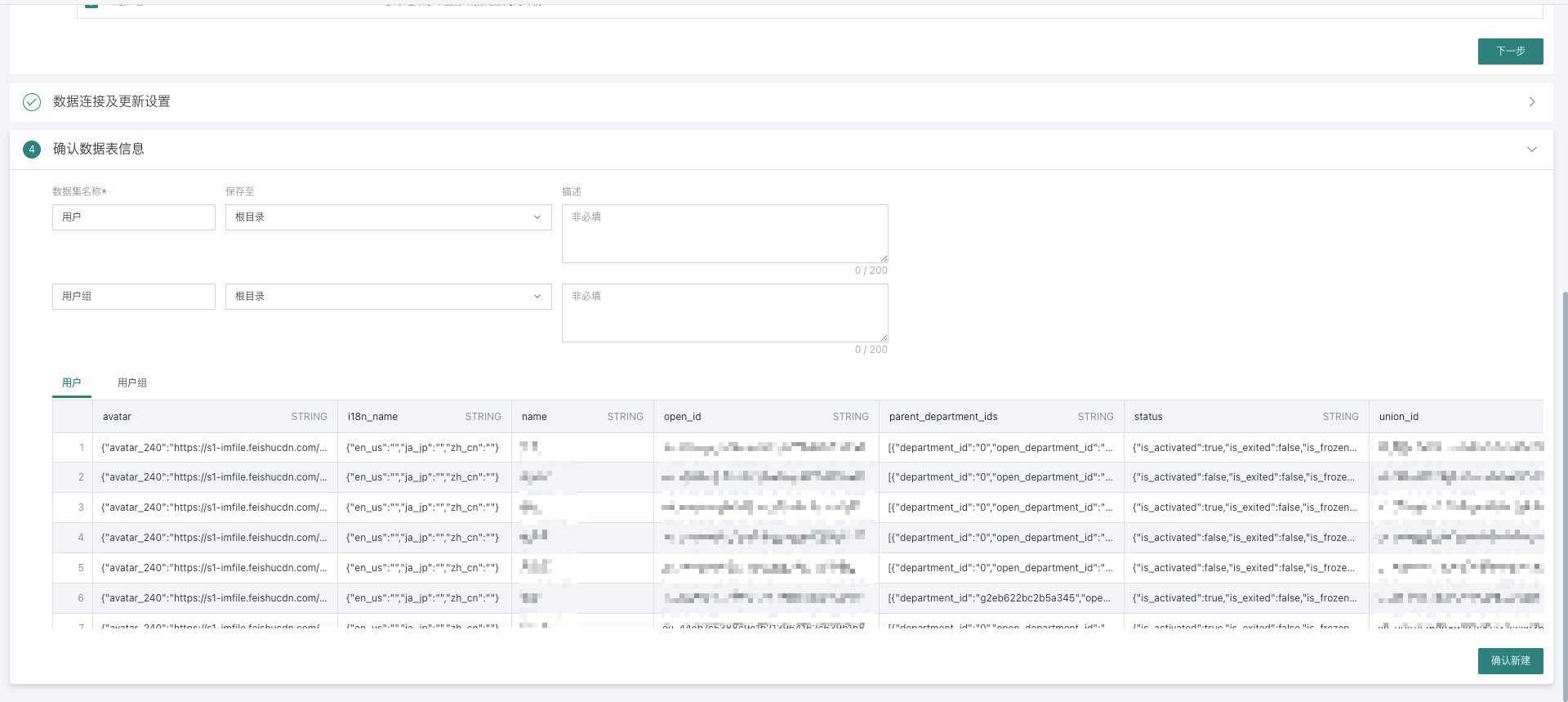The width and height of the screenshot is (1568, 702).
Task: Select the 用户 preview tab
Action: pos(72,383)
